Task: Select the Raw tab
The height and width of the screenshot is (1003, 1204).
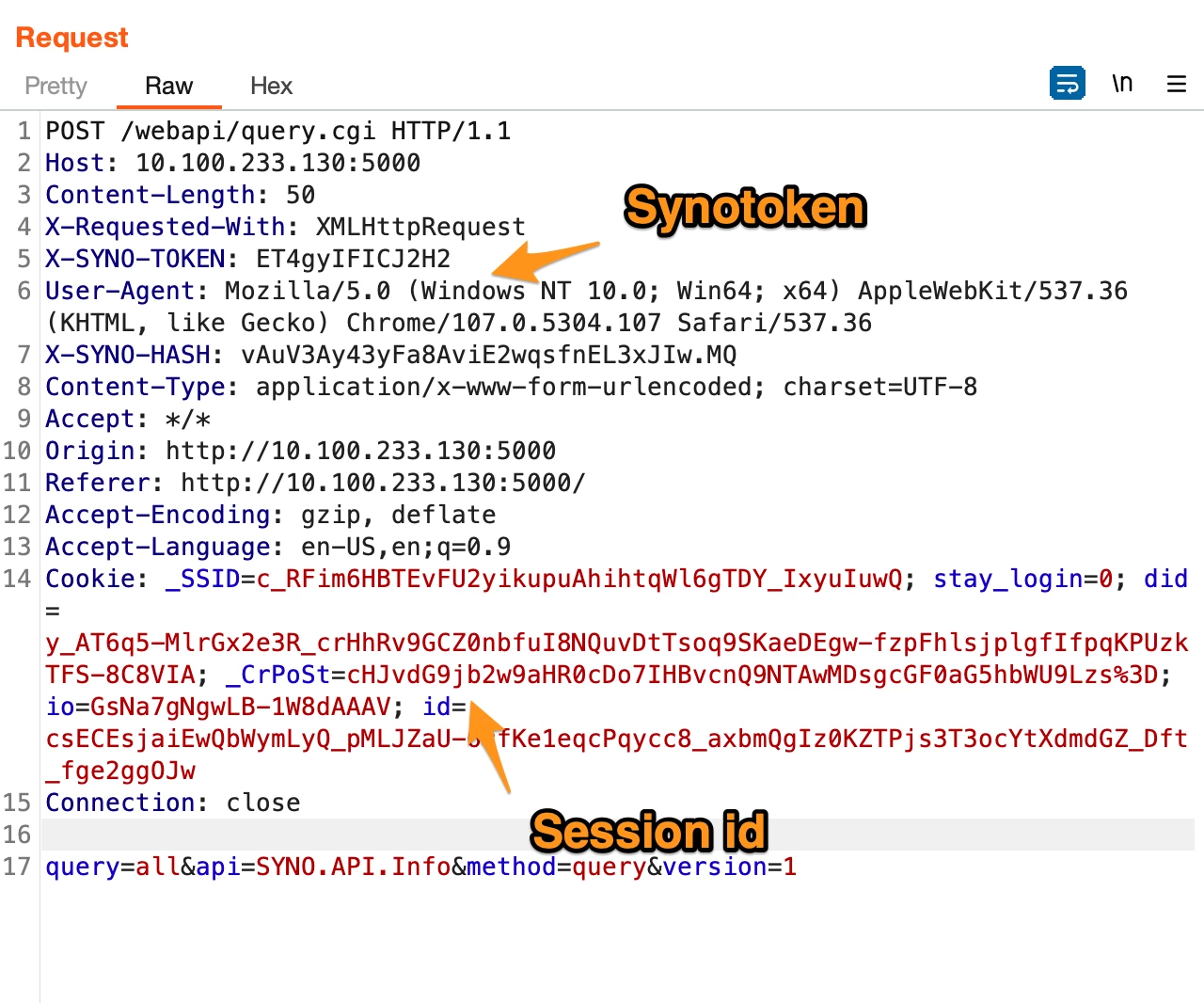Action: 168,86
